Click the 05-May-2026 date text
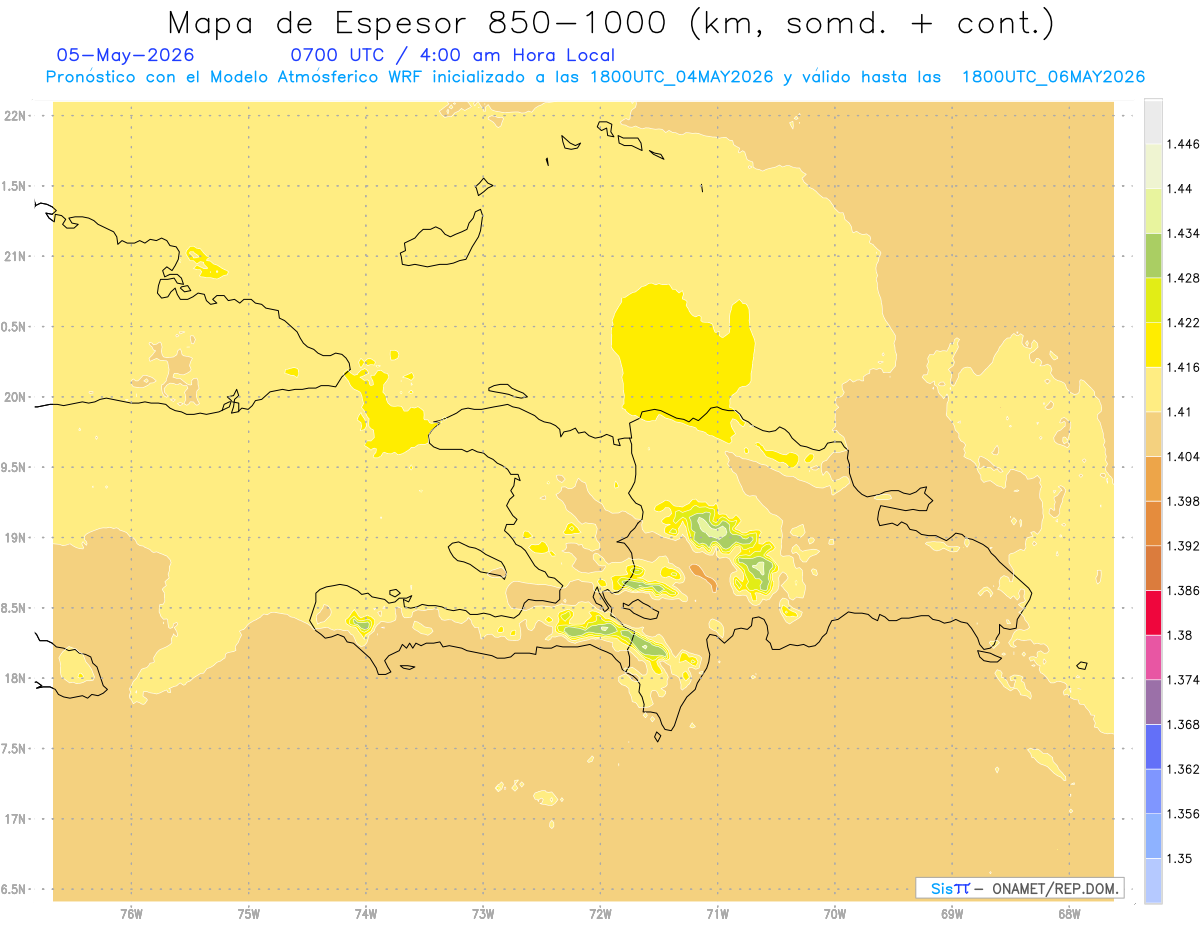Image resolution: width=1200 pixels, height=927 pixels. [x=125, y=55]
